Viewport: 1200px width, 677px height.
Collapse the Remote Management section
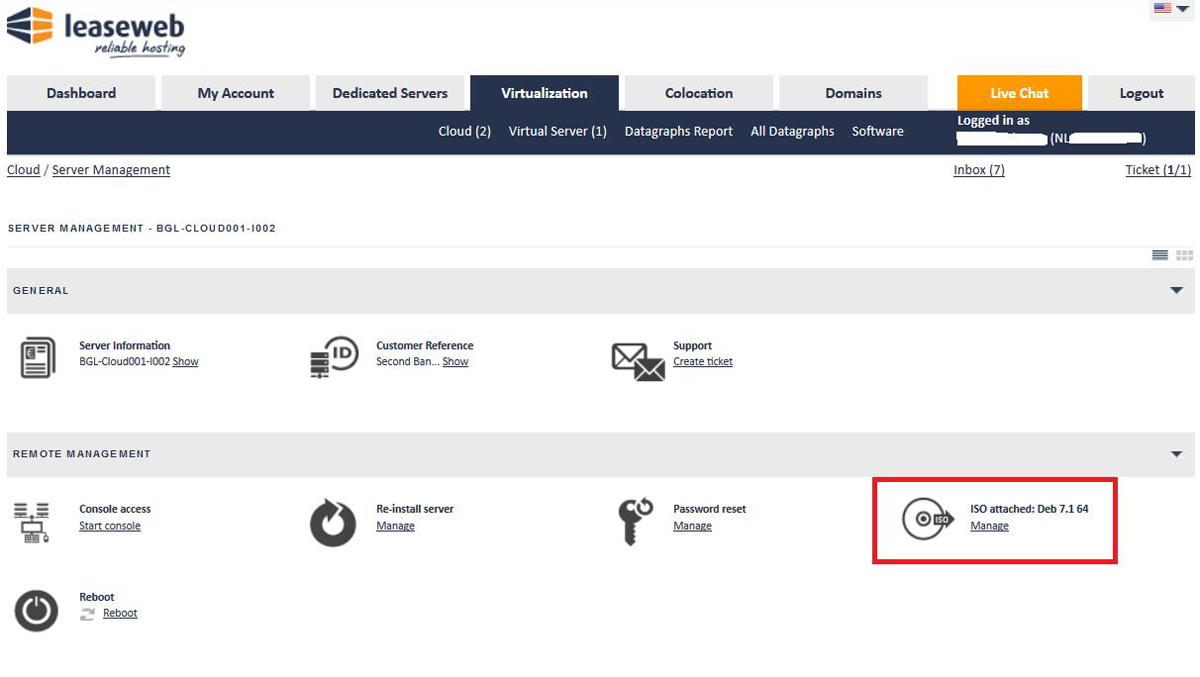coord(1176,454)
